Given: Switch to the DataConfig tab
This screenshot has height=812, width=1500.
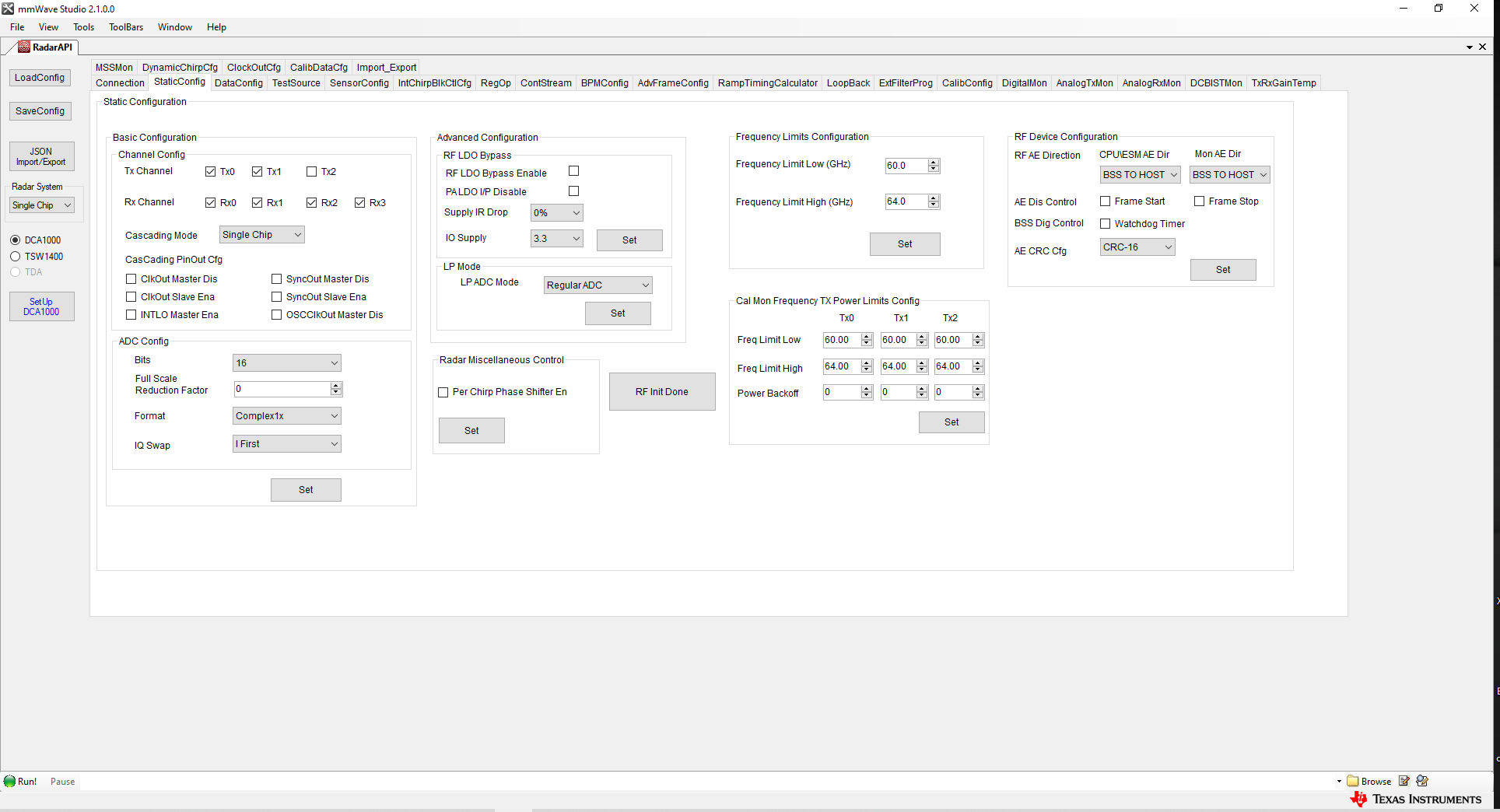Looking at the screenshot, I should 239,83.
